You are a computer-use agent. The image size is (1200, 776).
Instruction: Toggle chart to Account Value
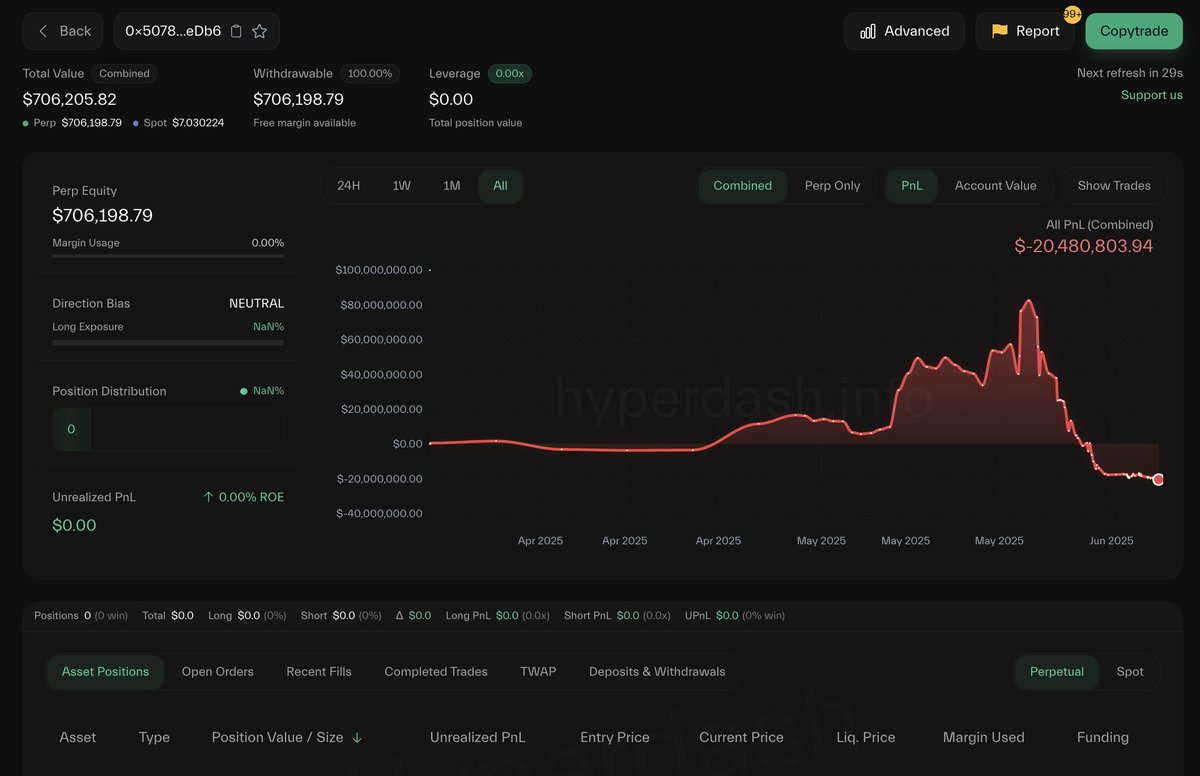pyautogui.click(x=995, y=186)
